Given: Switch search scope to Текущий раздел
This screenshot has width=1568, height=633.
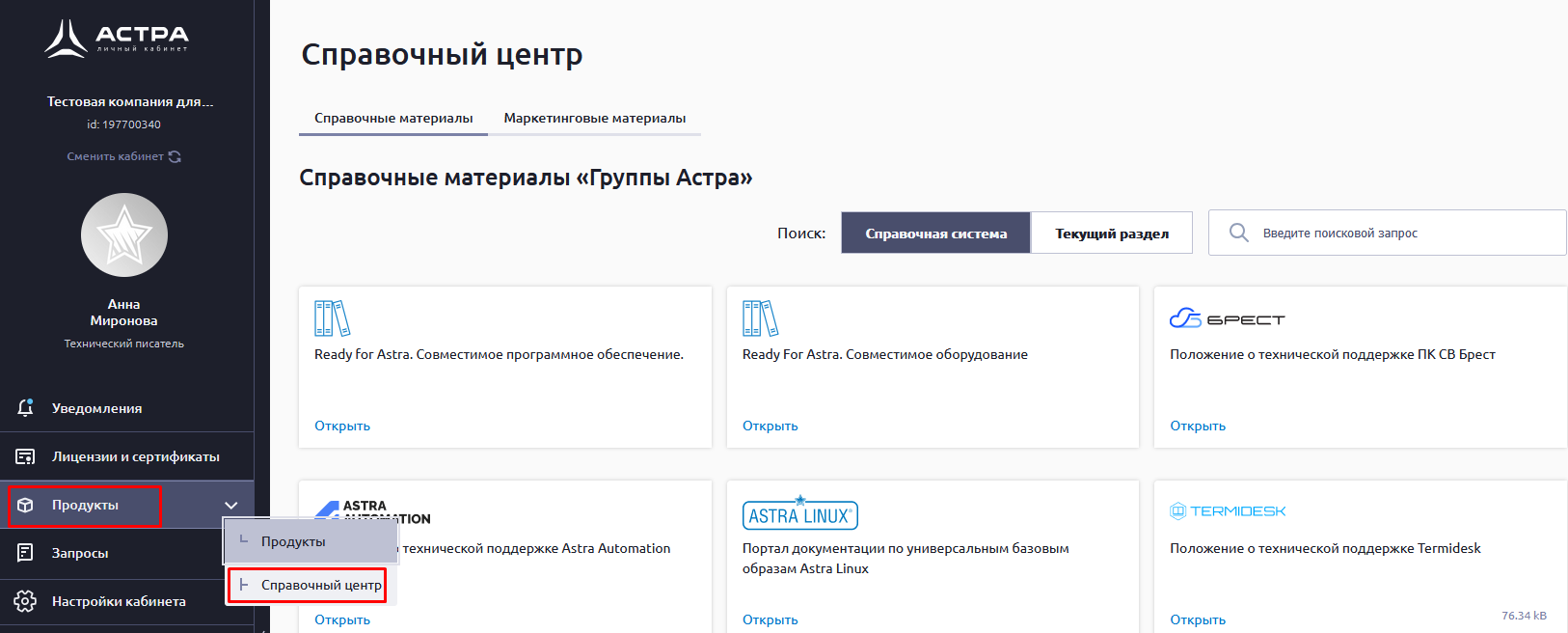Looking at the screenshot, I should pos(1111,234).
